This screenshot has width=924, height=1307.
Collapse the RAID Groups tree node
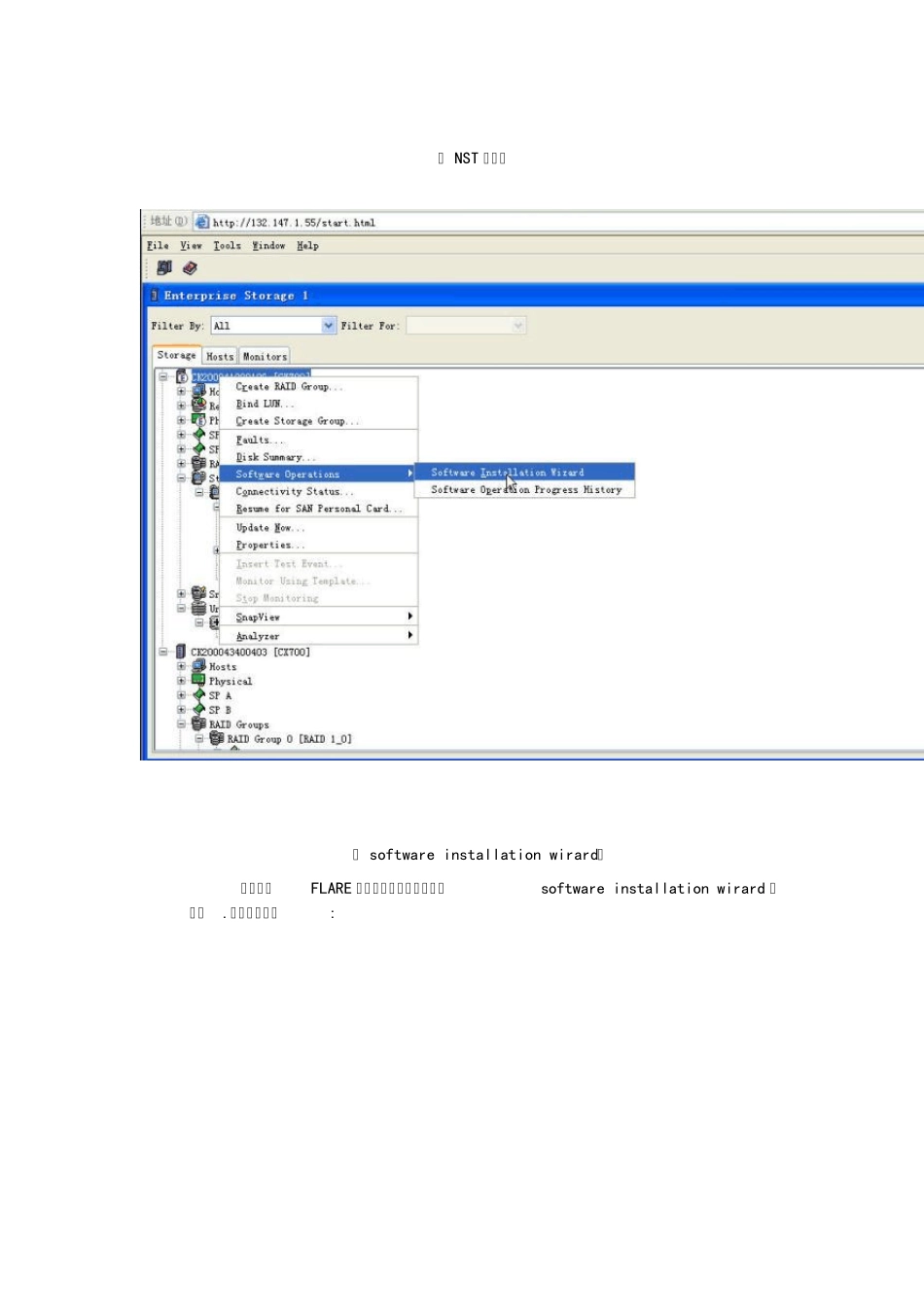click(x=181, y=724)
